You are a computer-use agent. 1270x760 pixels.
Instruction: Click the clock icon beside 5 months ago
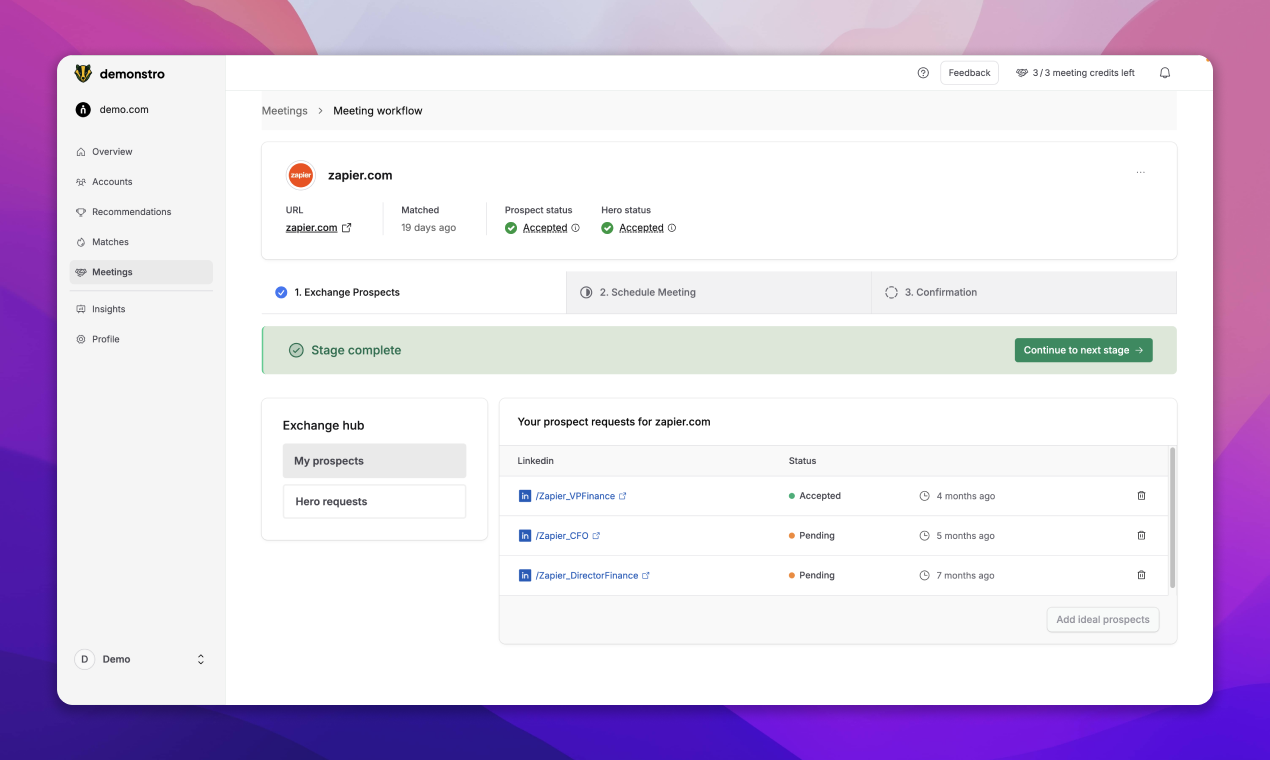pos(925,536)
